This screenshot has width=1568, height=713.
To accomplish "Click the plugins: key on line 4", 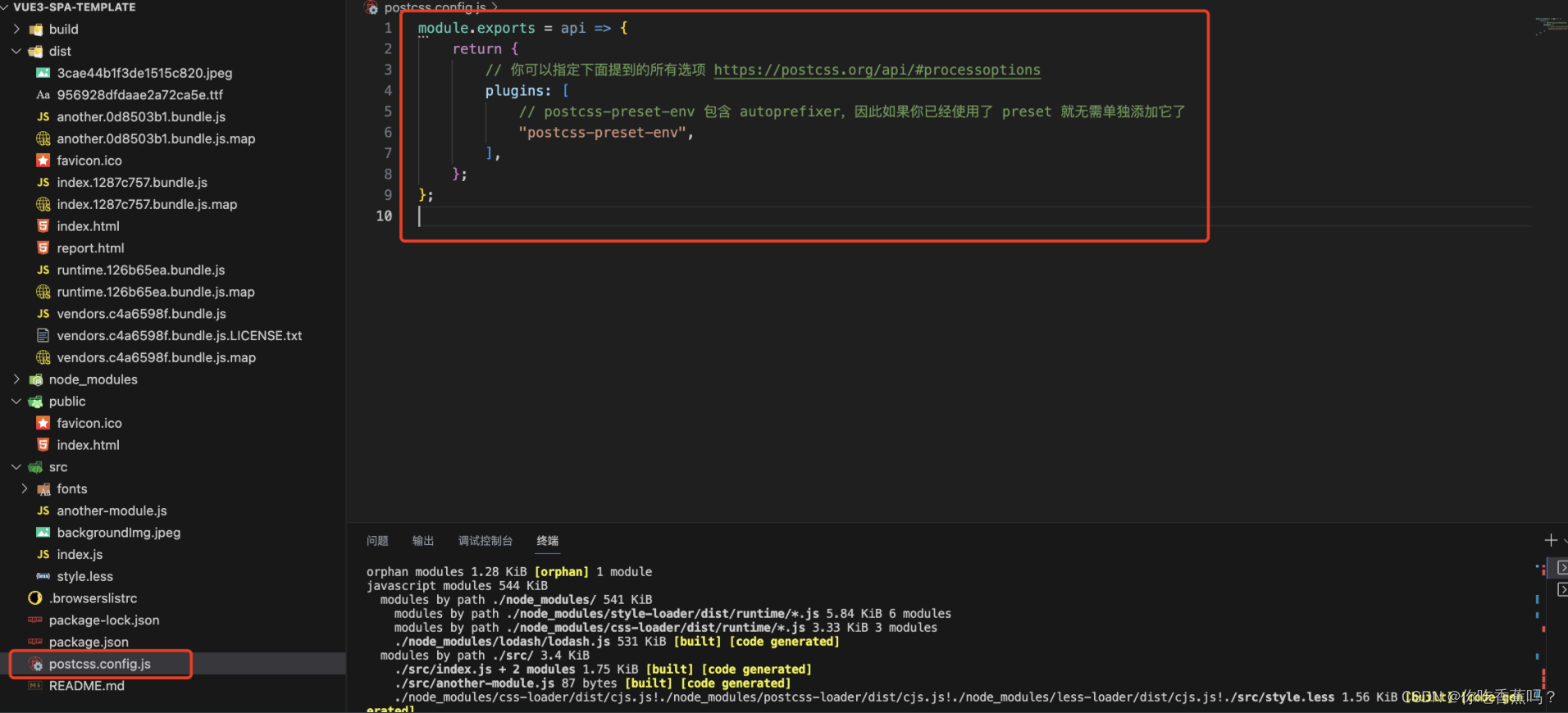I will click(518, 91).
